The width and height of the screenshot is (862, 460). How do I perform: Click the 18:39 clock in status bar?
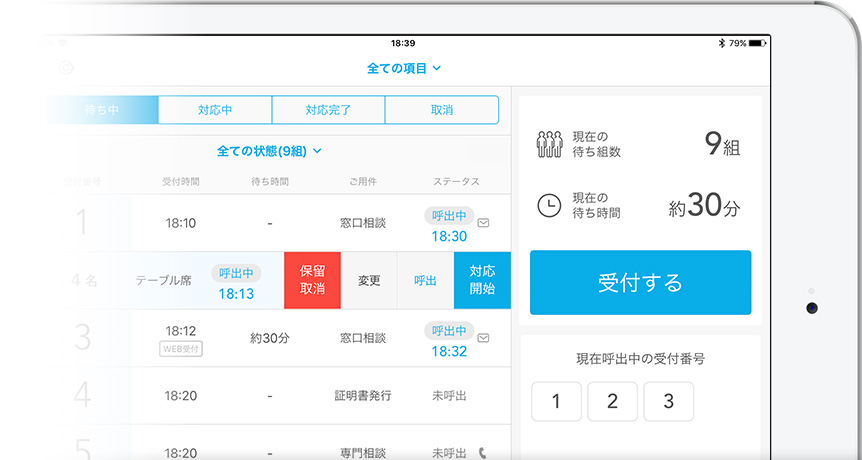click(403, 43)
